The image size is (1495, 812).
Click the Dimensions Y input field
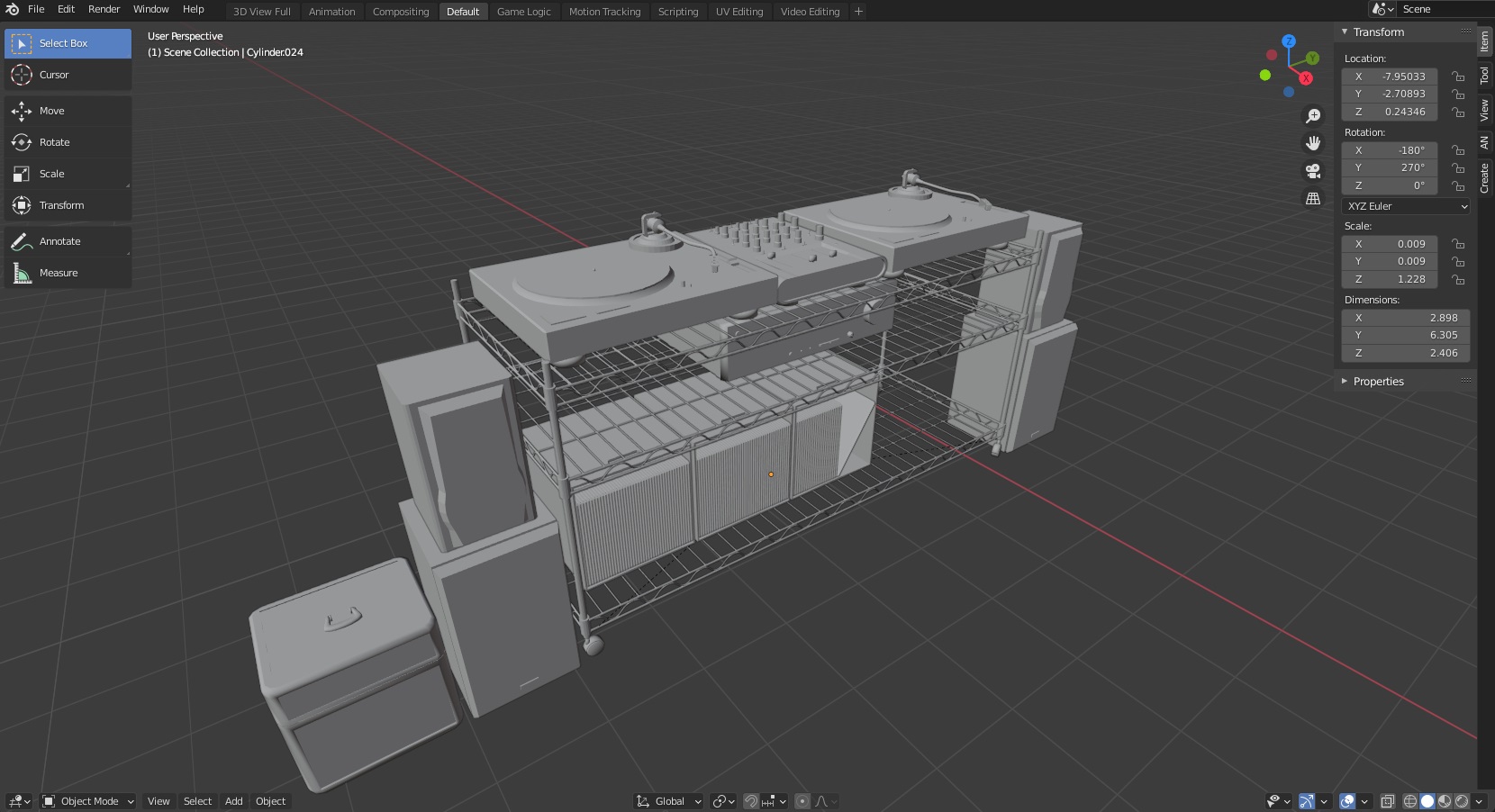[x=1405, y=335]
